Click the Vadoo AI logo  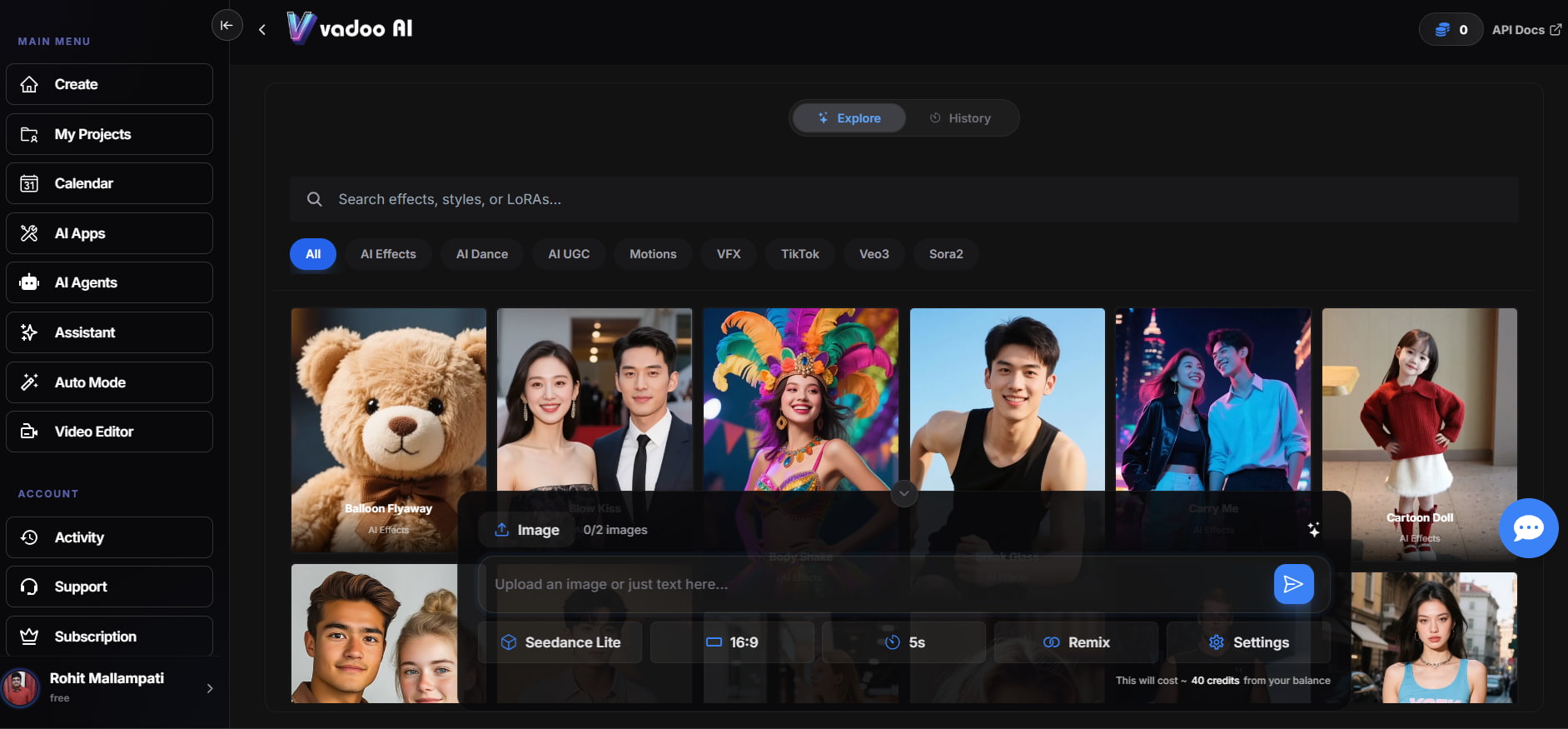pos(350,28)
